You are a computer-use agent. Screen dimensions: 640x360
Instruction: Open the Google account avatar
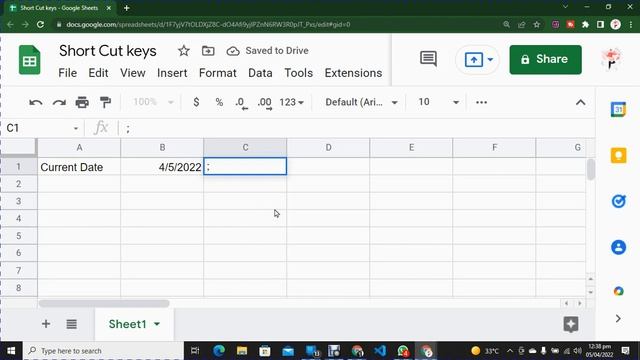611,60
